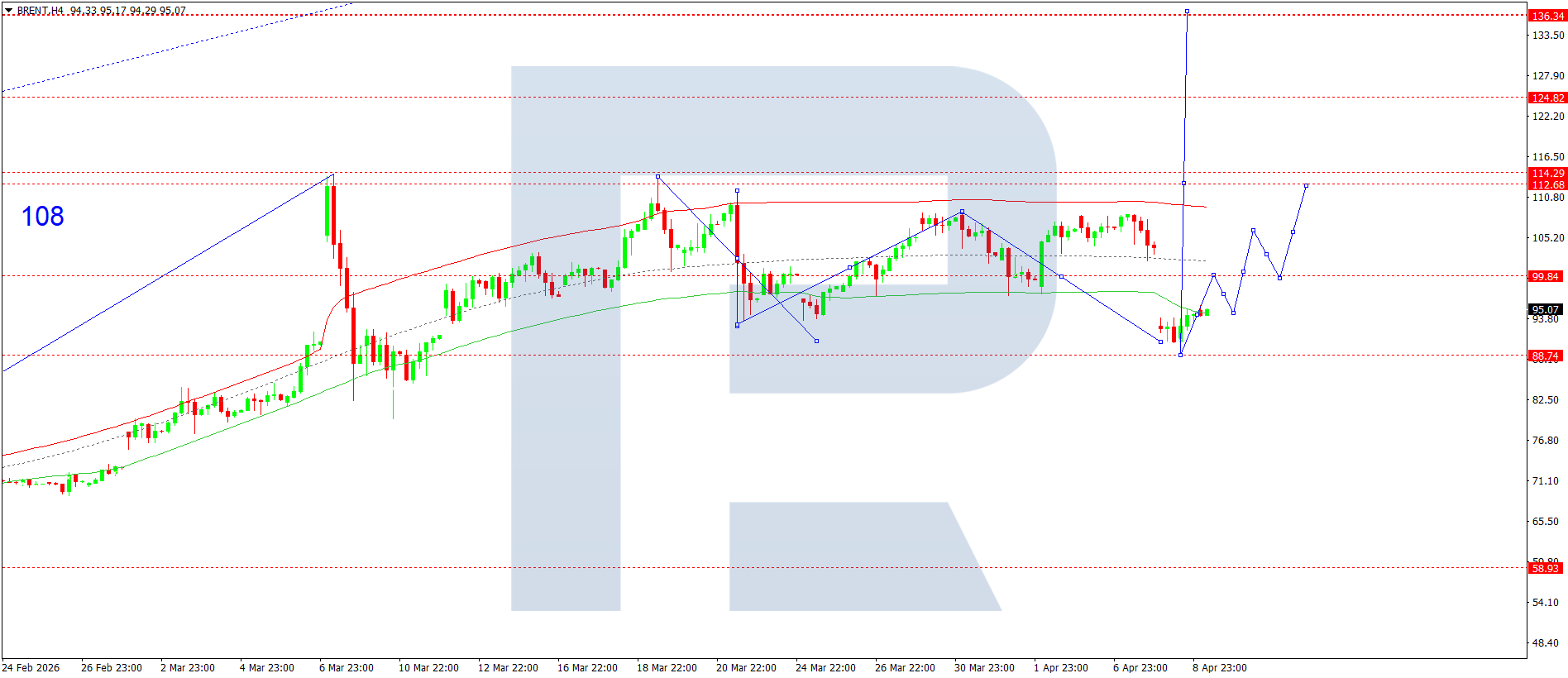The width and height of the screenshot is (1568, 678).
Task: Select the 124.82 price level label
Action: click(1546, 98)
